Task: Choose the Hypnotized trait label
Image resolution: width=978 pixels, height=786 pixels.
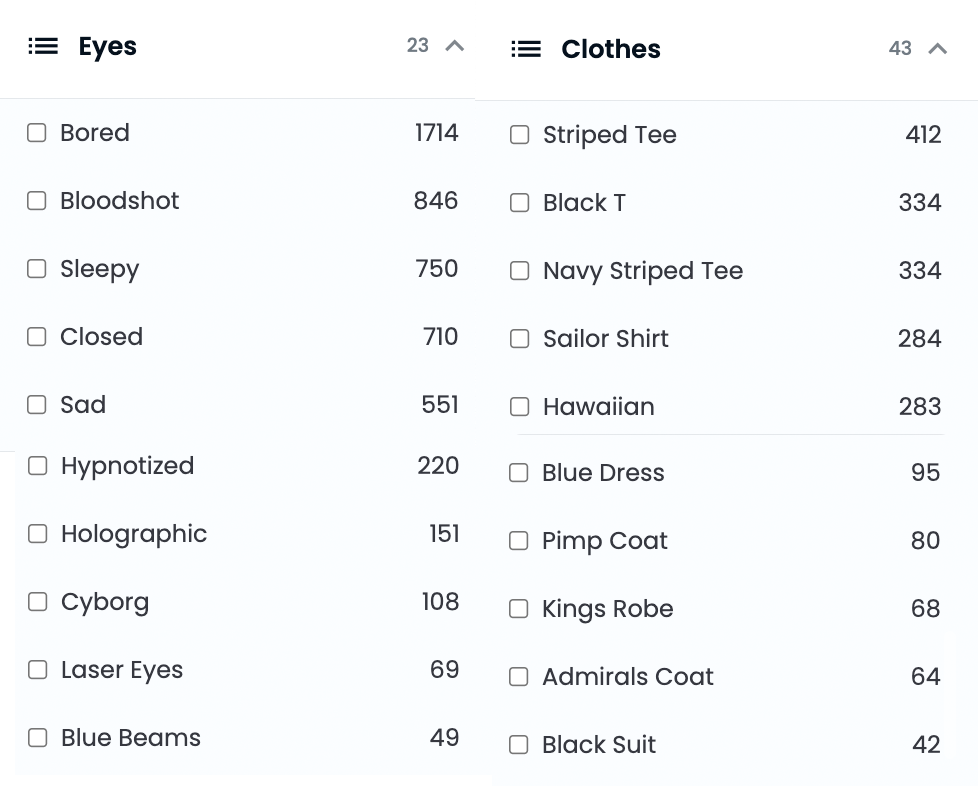Action: coord(128,467)
